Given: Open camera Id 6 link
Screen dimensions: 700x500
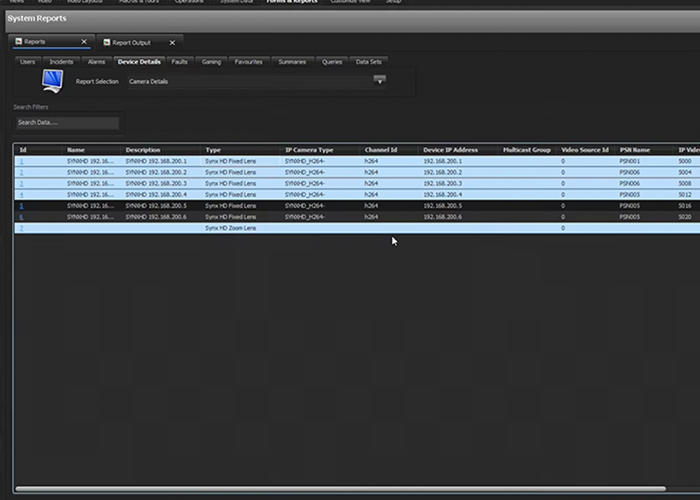Looking at the screenshot, I should pyautogui.click(x=21, y=217).
